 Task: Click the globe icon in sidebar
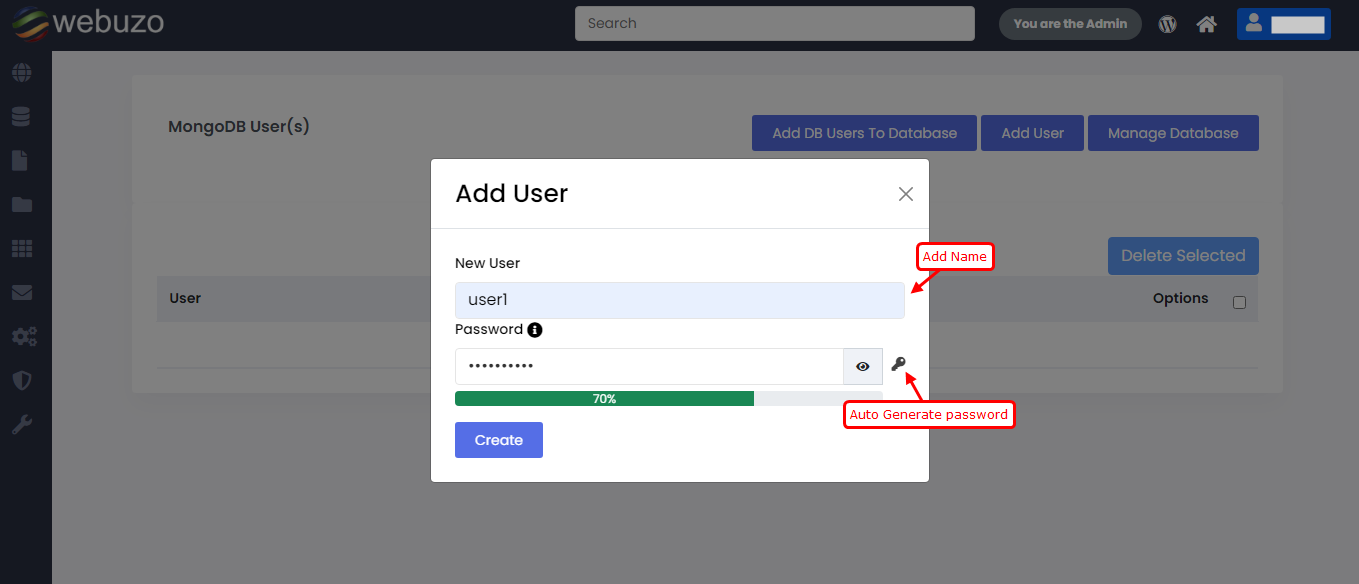pos(21,73)
